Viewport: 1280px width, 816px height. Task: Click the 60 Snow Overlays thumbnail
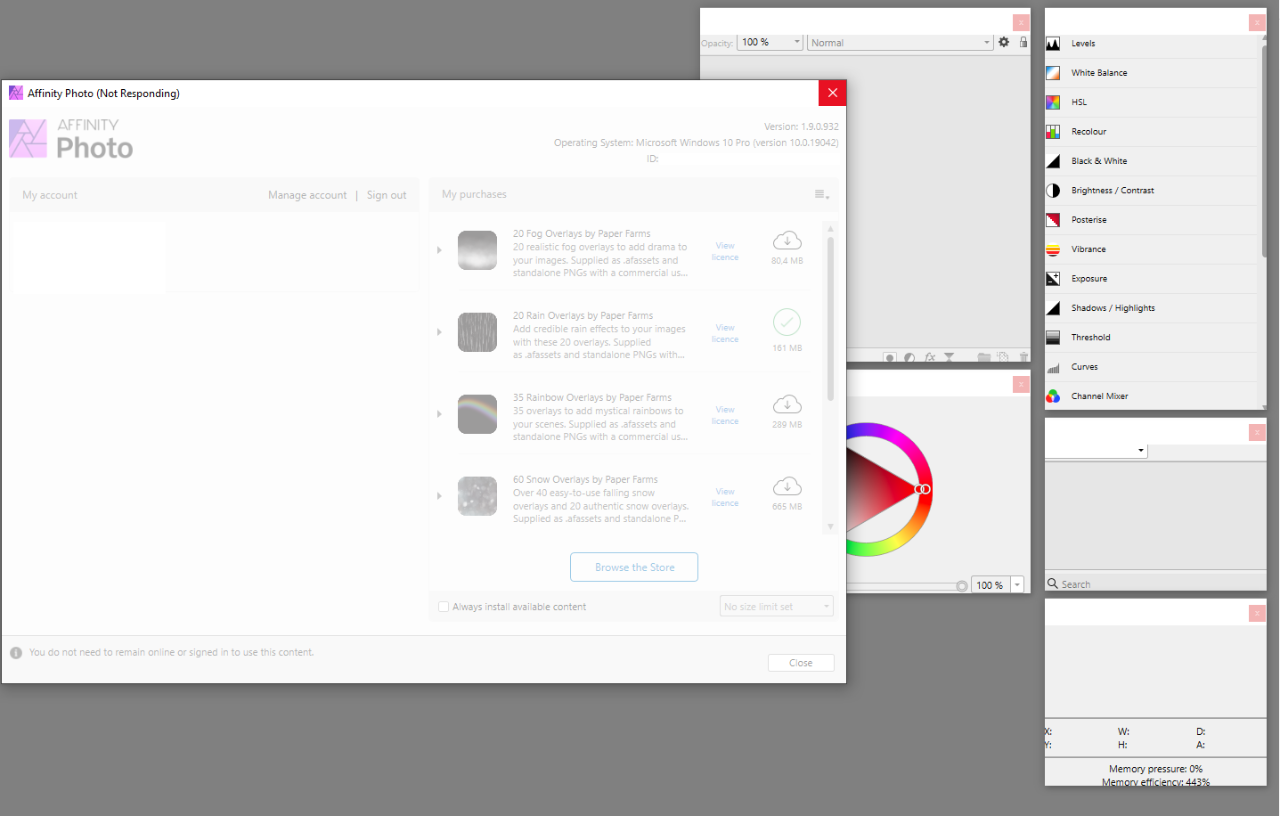point(477,496)
